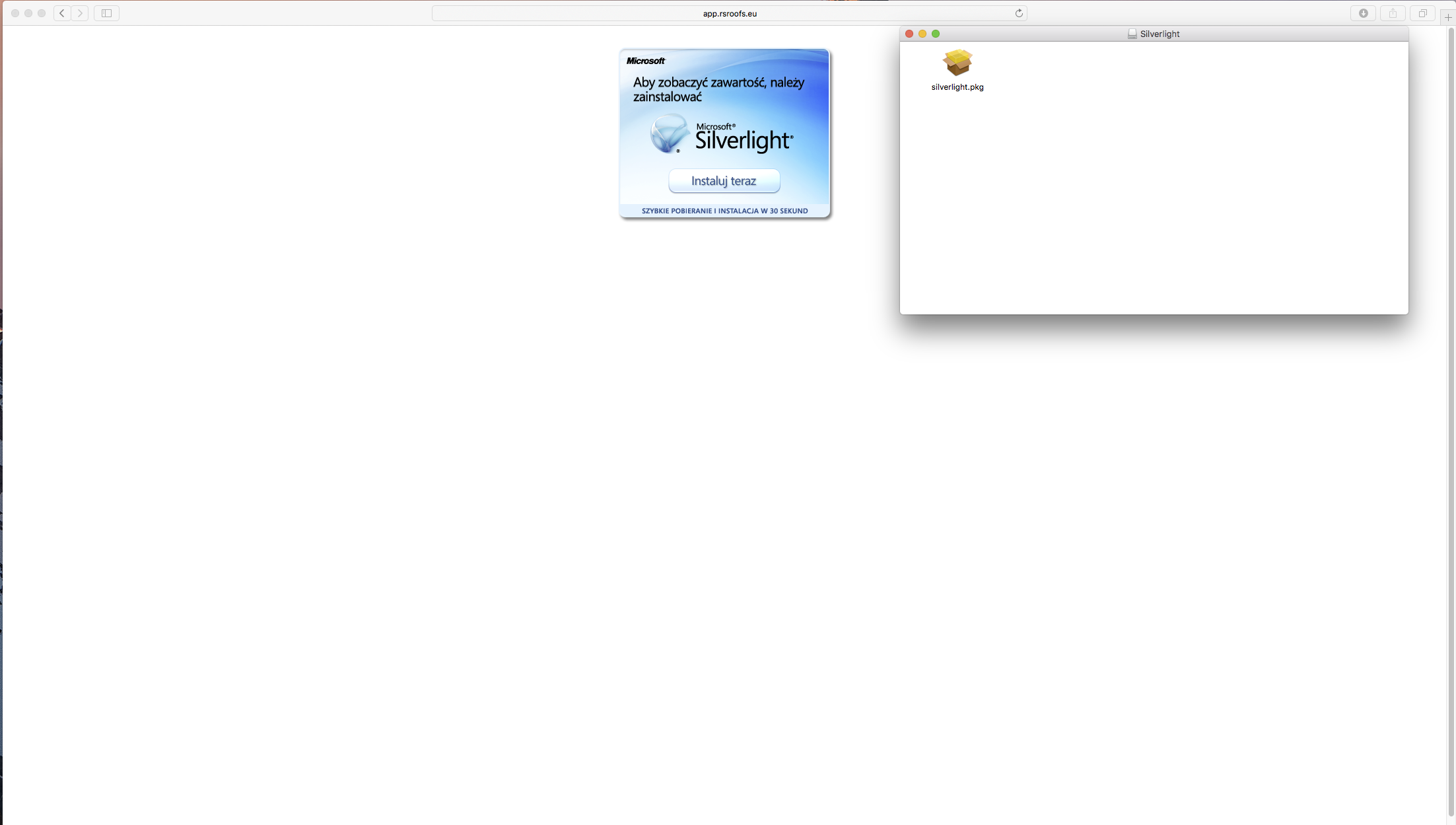Click the Silverlight volume title icon

[1132, 34]
